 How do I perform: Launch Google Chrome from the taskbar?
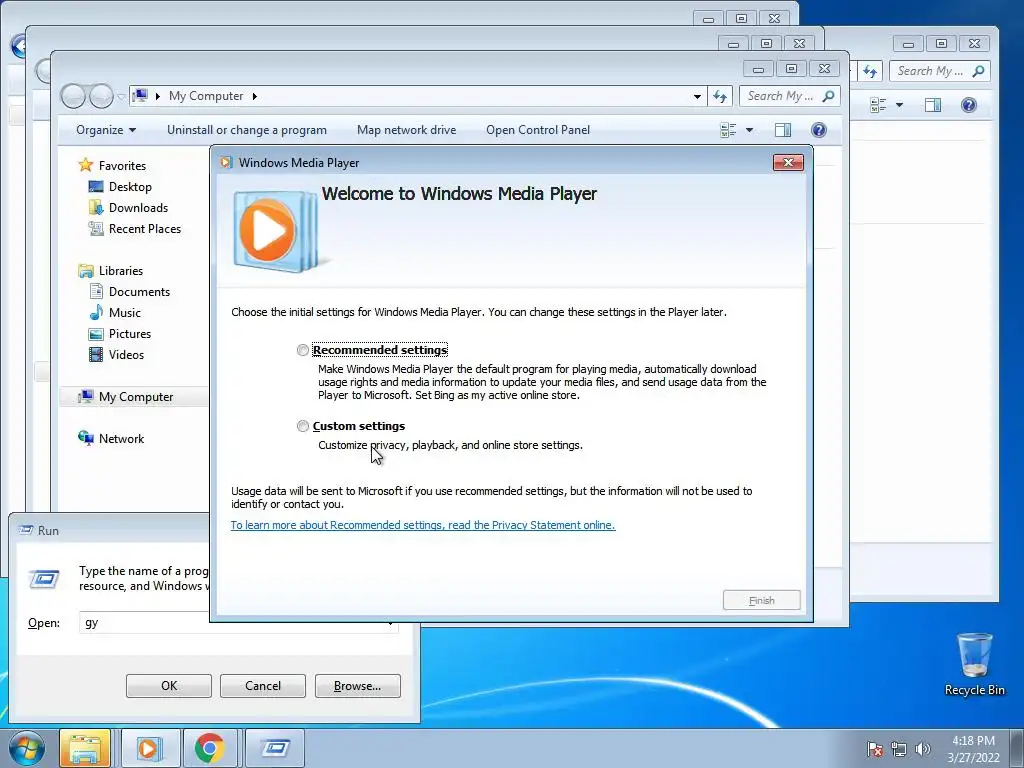tap(210, 748)
